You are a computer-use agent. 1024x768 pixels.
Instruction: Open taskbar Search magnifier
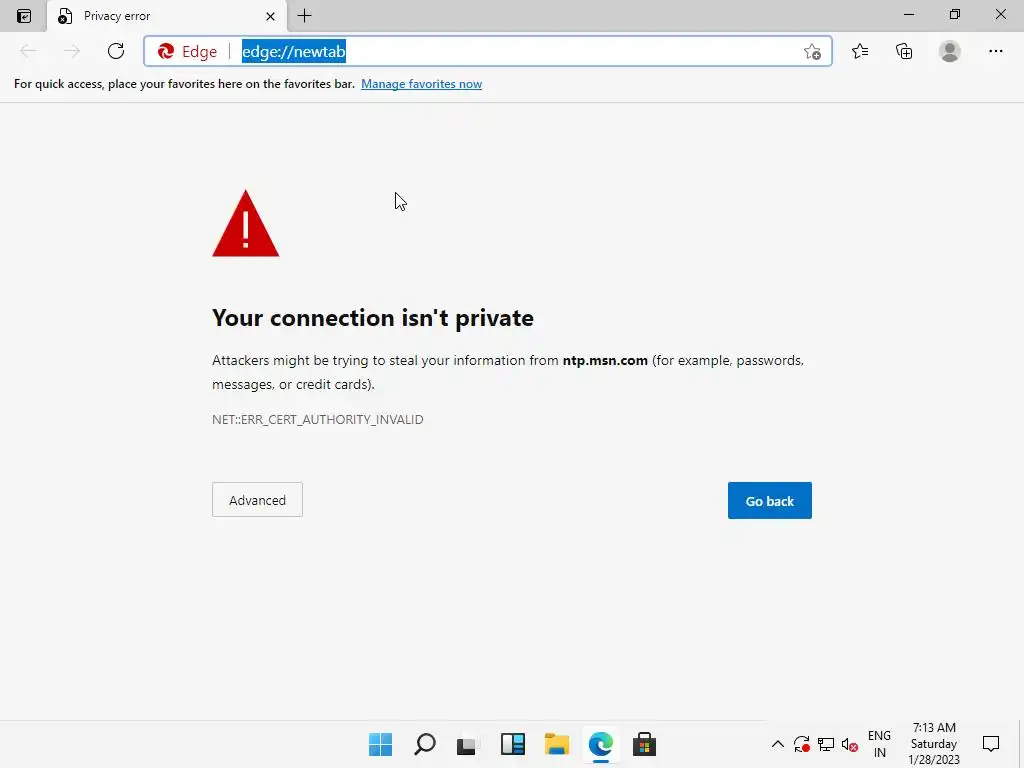(424, 744)
